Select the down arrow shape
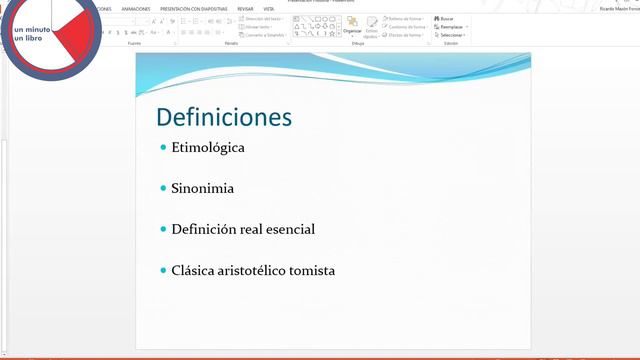Screen dimensions: 640x360 [325, 27]
